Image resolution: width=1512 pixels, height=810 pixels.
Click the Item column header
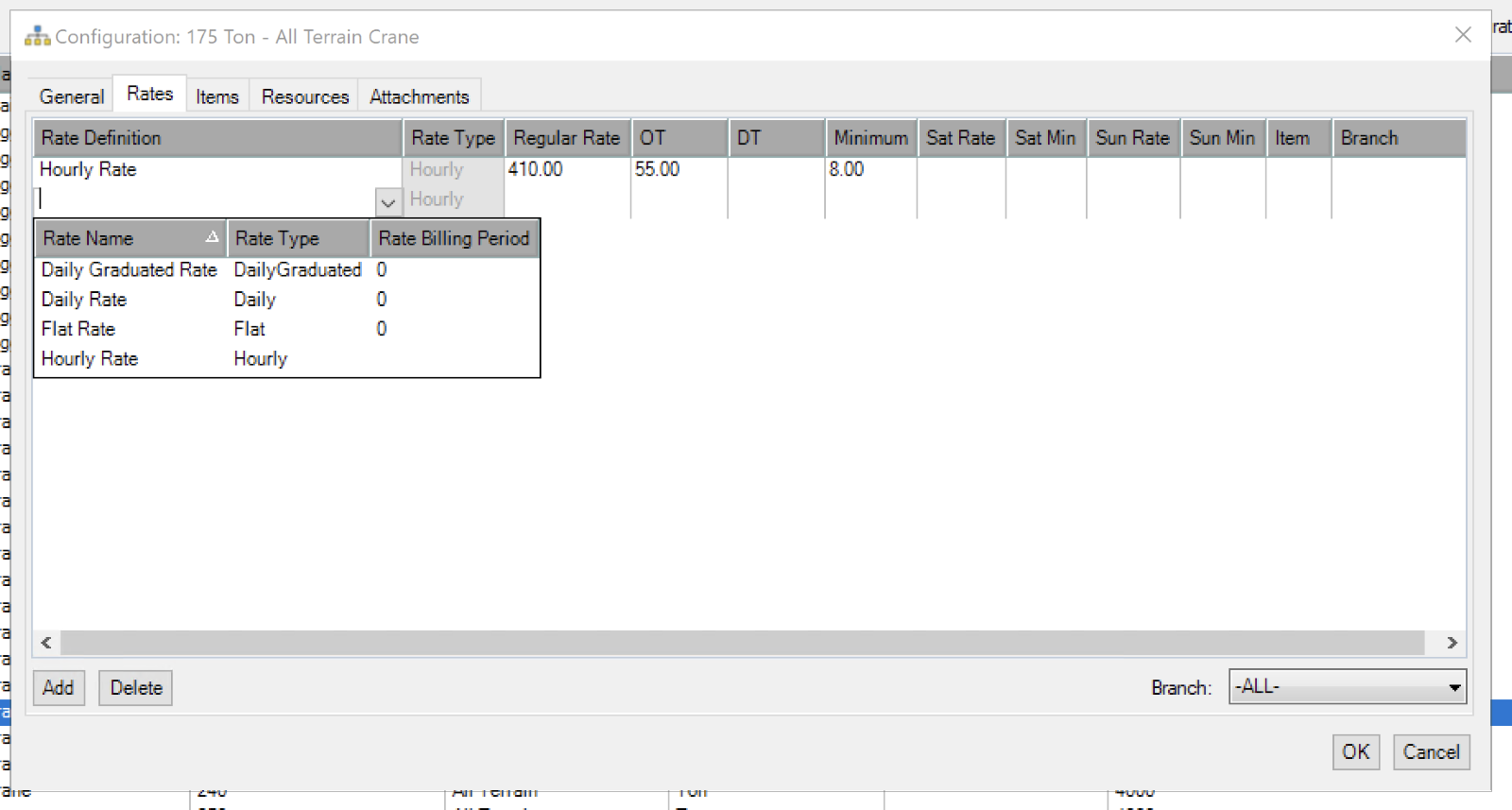coord(1298,138)
